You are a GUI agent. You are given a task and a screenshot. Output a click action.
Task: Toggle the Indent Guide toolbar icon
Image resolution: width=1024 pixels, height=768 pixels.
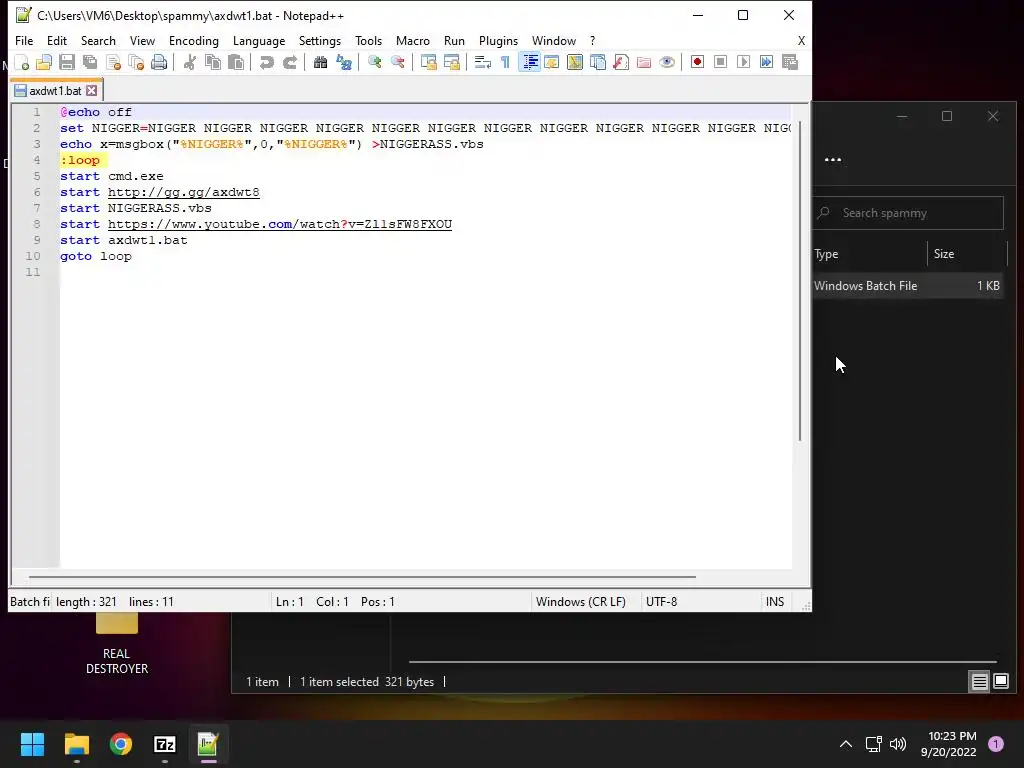click(530, 62)
